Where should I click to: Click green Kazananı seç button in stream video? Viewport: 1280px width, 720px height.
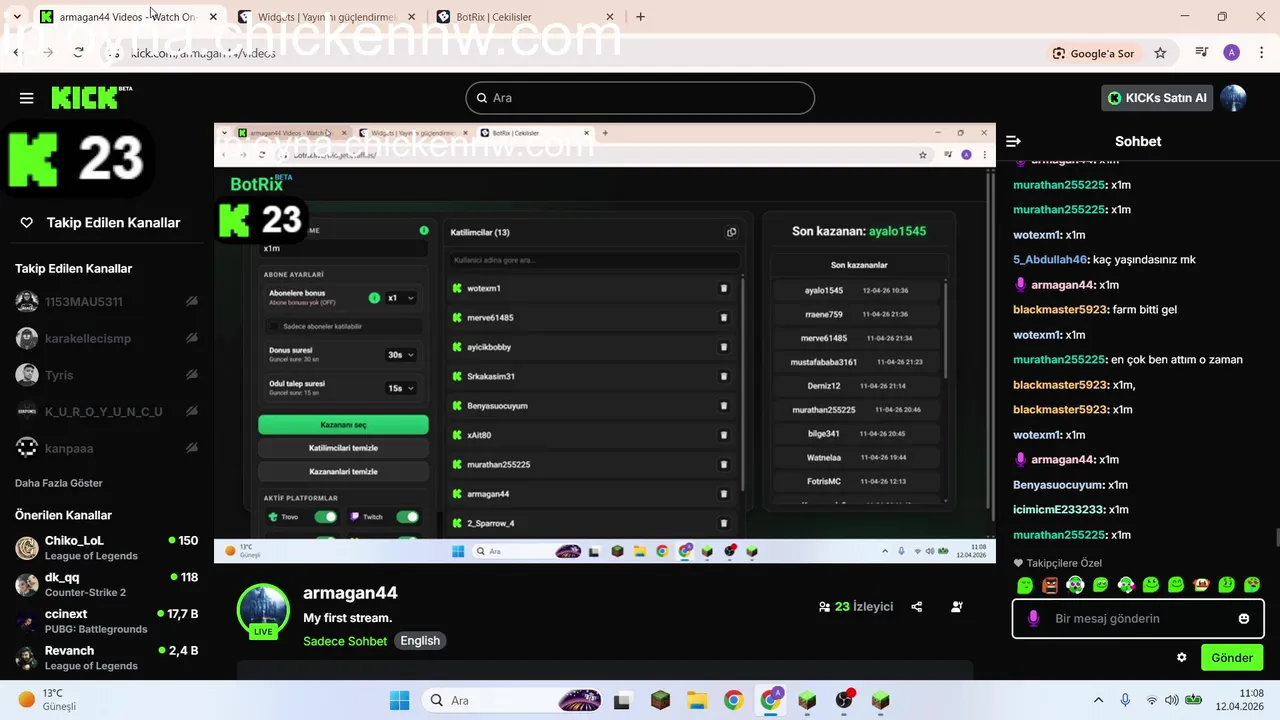[x=343, y=425]
